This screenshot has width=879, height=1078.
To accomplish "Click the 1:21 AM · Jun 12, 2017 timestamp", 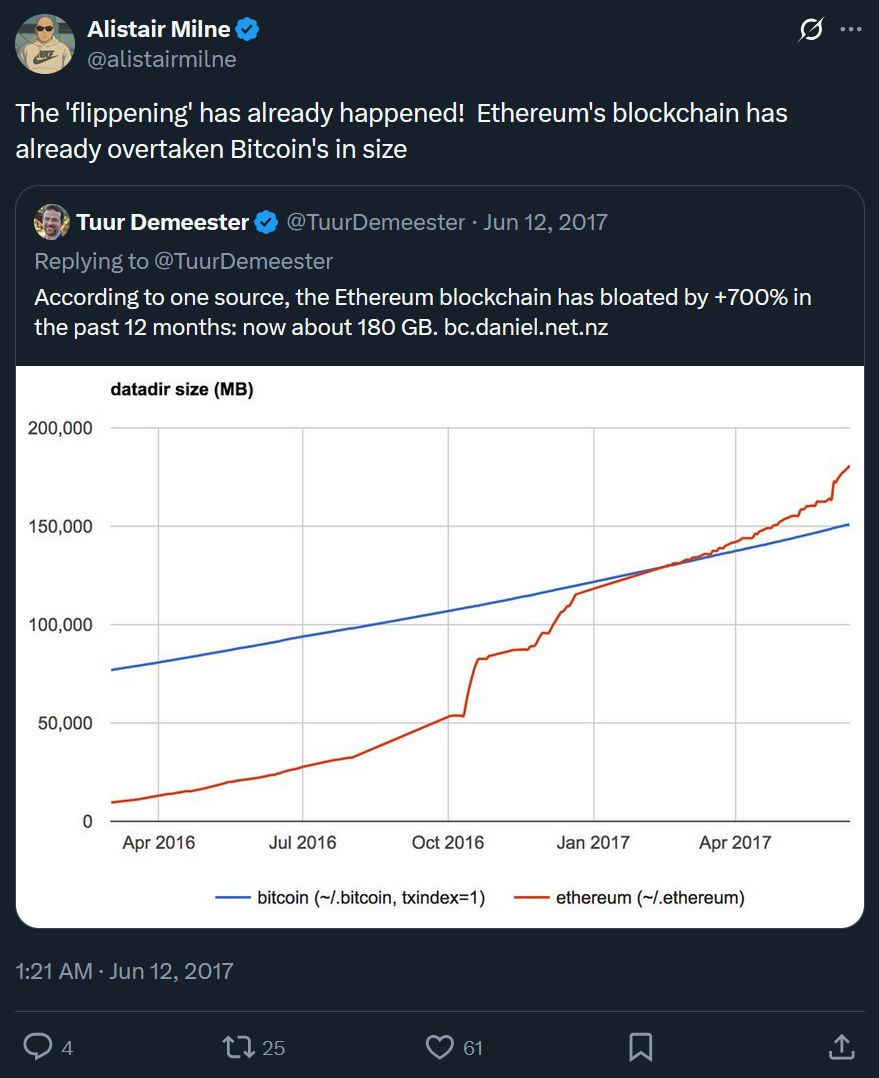I will 124,971.
